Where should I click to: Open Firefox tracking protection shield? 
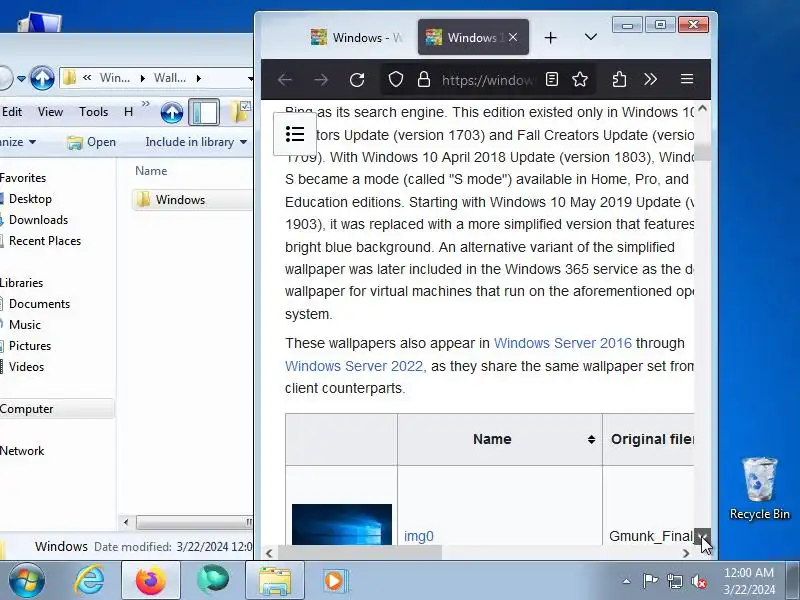point(396,80)
